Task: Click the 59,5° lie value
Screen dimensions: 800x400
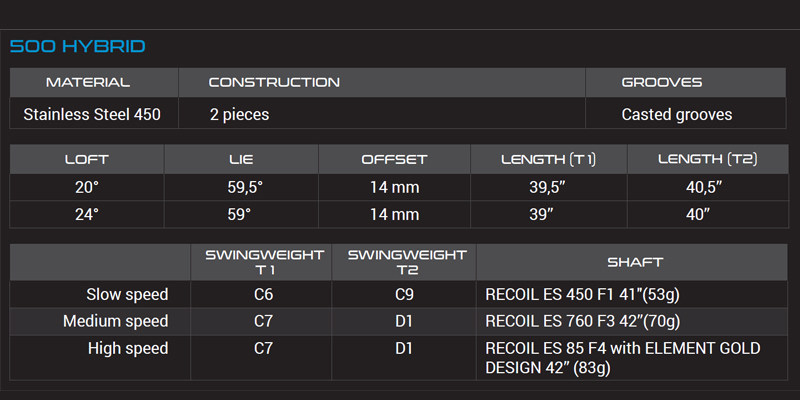Action: (x=241, y=187)
